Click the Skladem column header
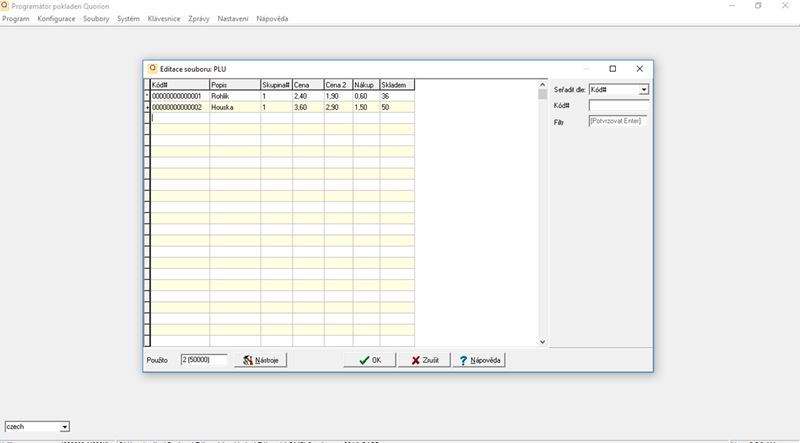 [x=396, y=85]
